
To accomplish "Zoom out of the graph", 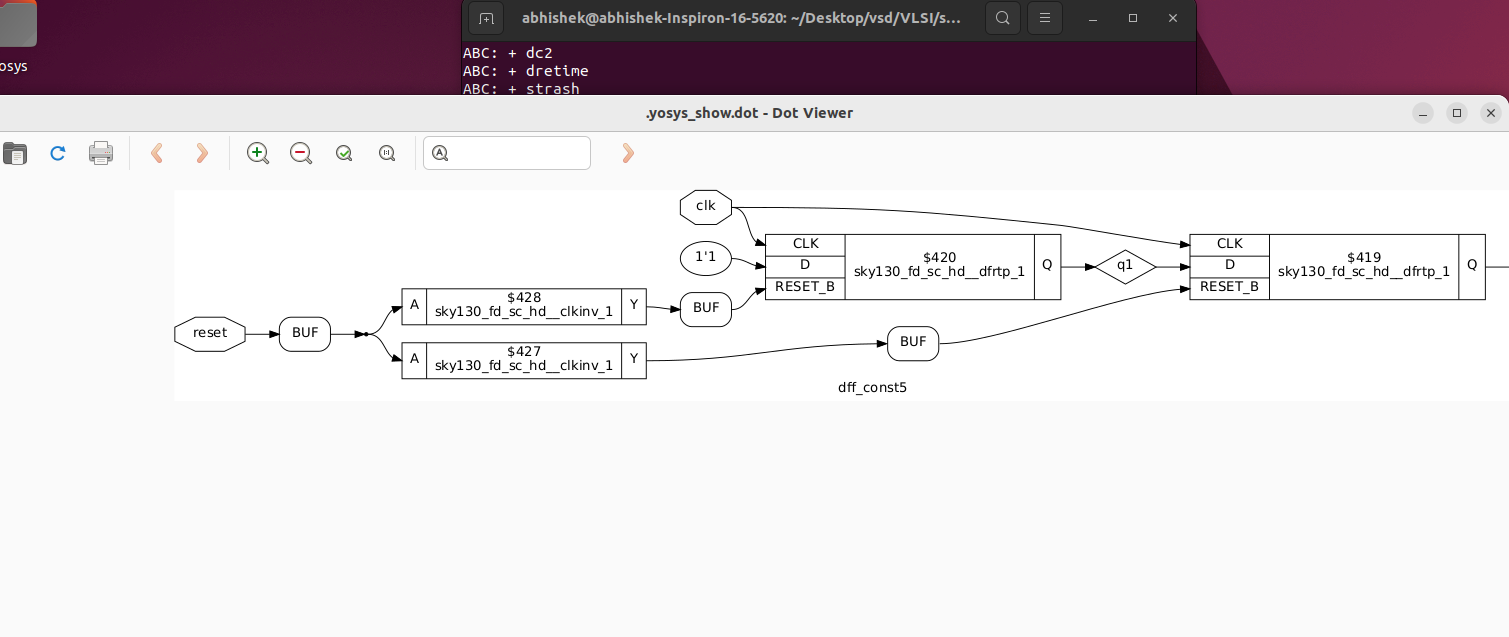I will (x=301, y=153).
